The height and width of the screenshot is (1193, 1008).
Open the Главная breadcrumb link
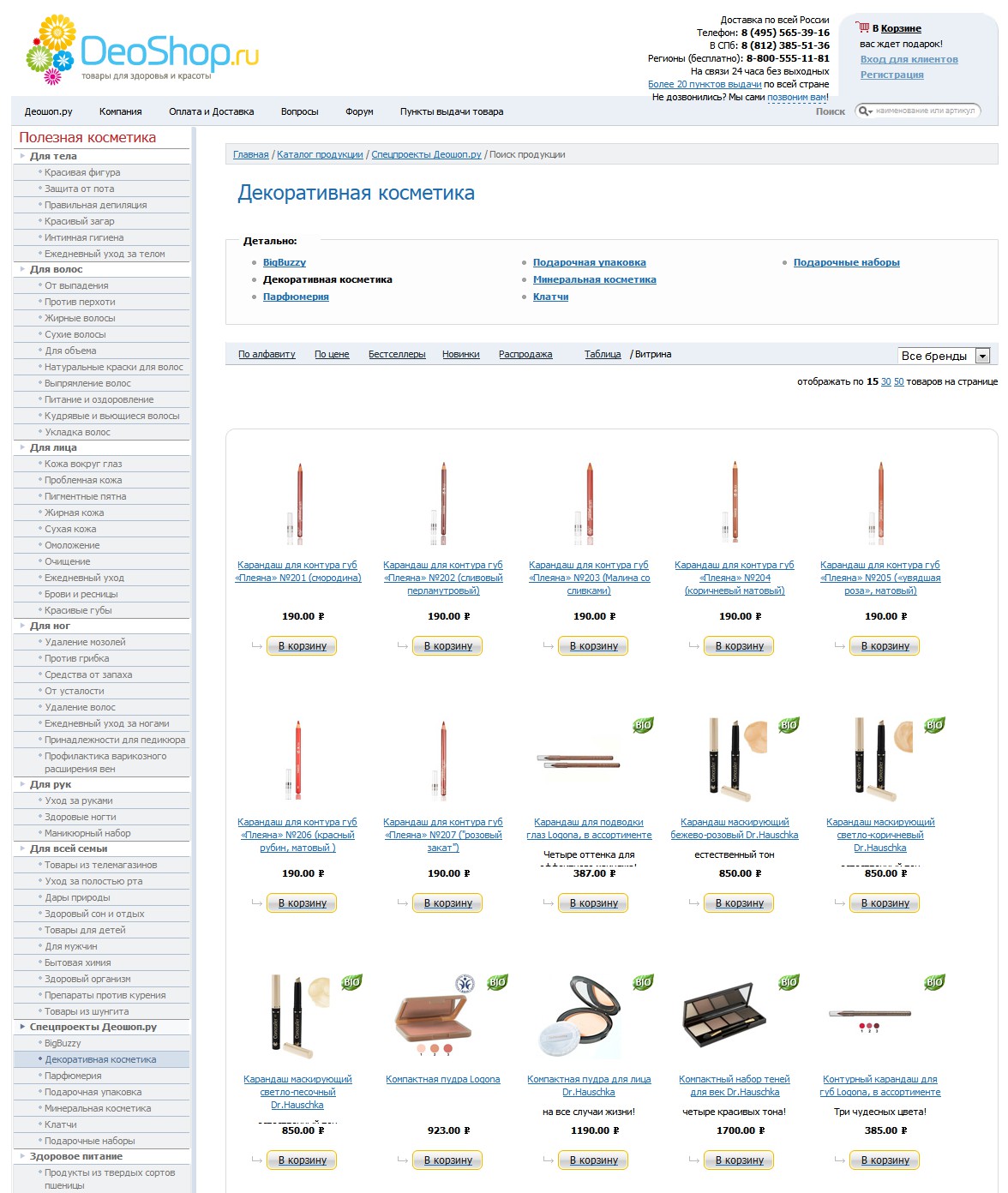tap(251, 154)
